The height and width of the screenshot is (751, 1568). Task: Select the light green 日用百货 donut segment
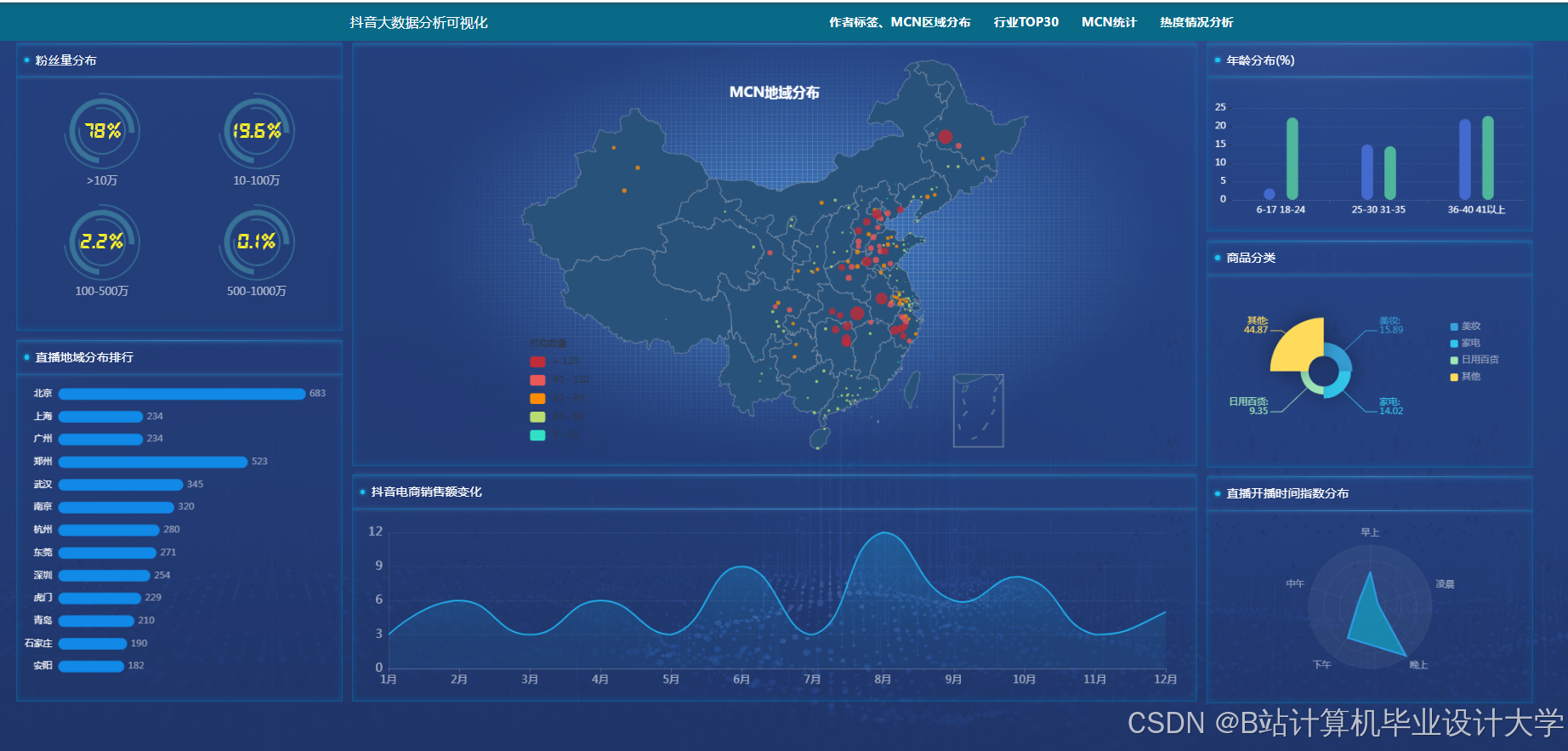(x=1310, y=385)
